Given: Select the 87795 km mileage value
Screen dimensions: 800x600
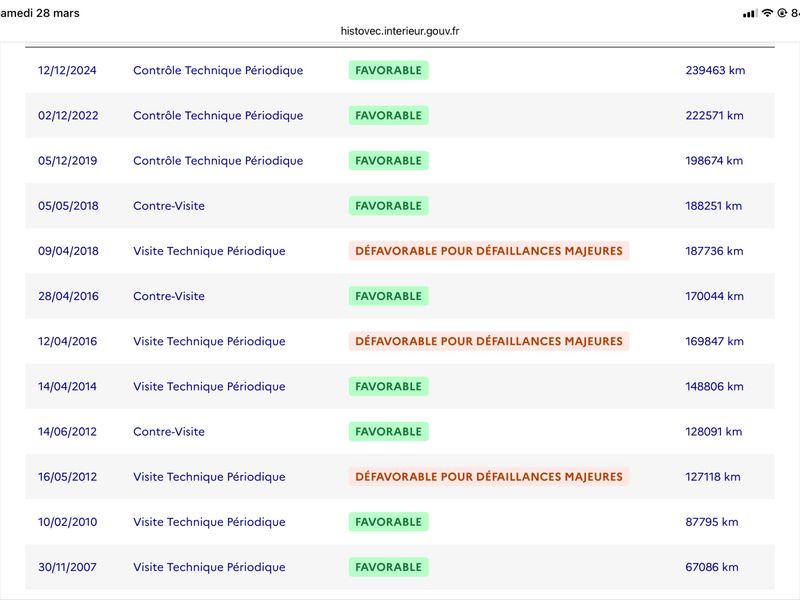Looking at the screenshot, I should (712, 522).
